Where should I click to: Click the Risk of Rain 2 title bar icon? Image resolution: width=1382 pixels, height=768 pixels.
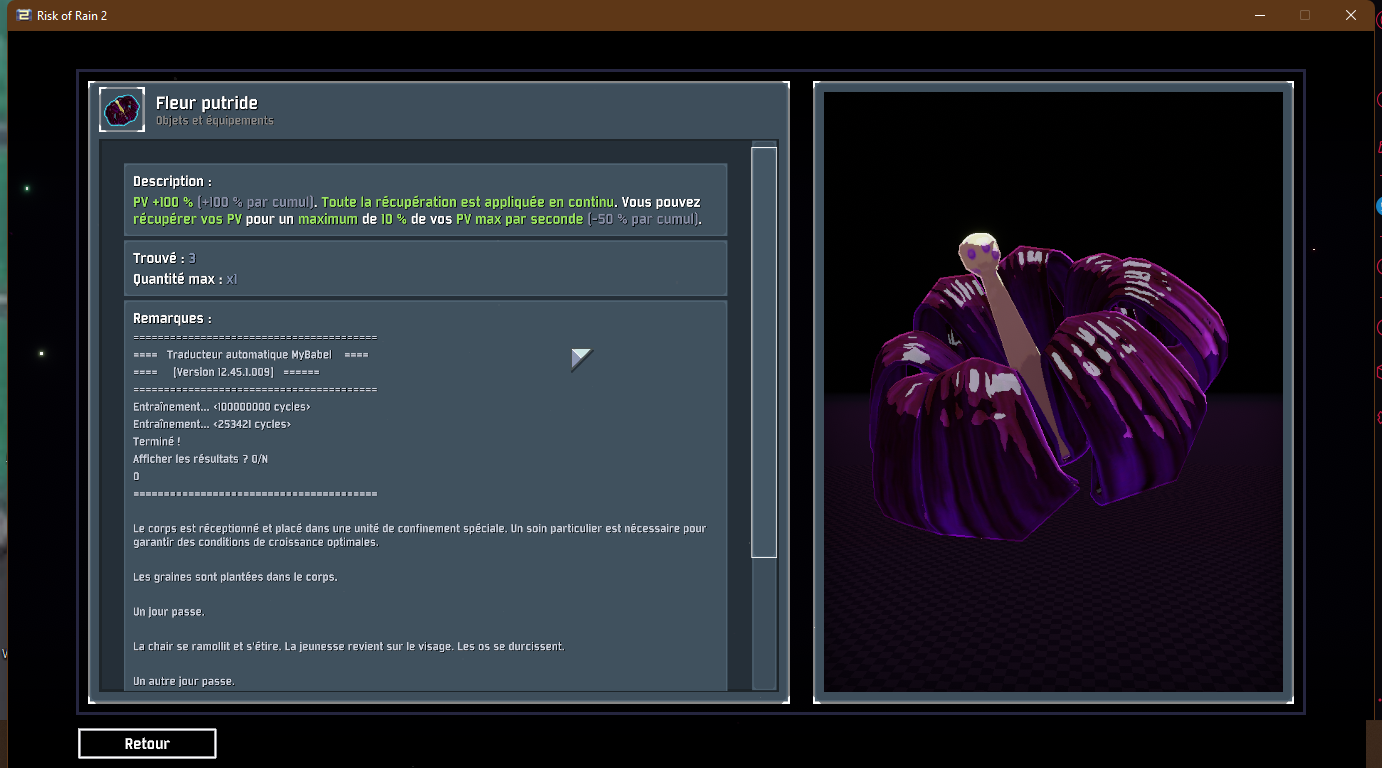click(24, 15)
